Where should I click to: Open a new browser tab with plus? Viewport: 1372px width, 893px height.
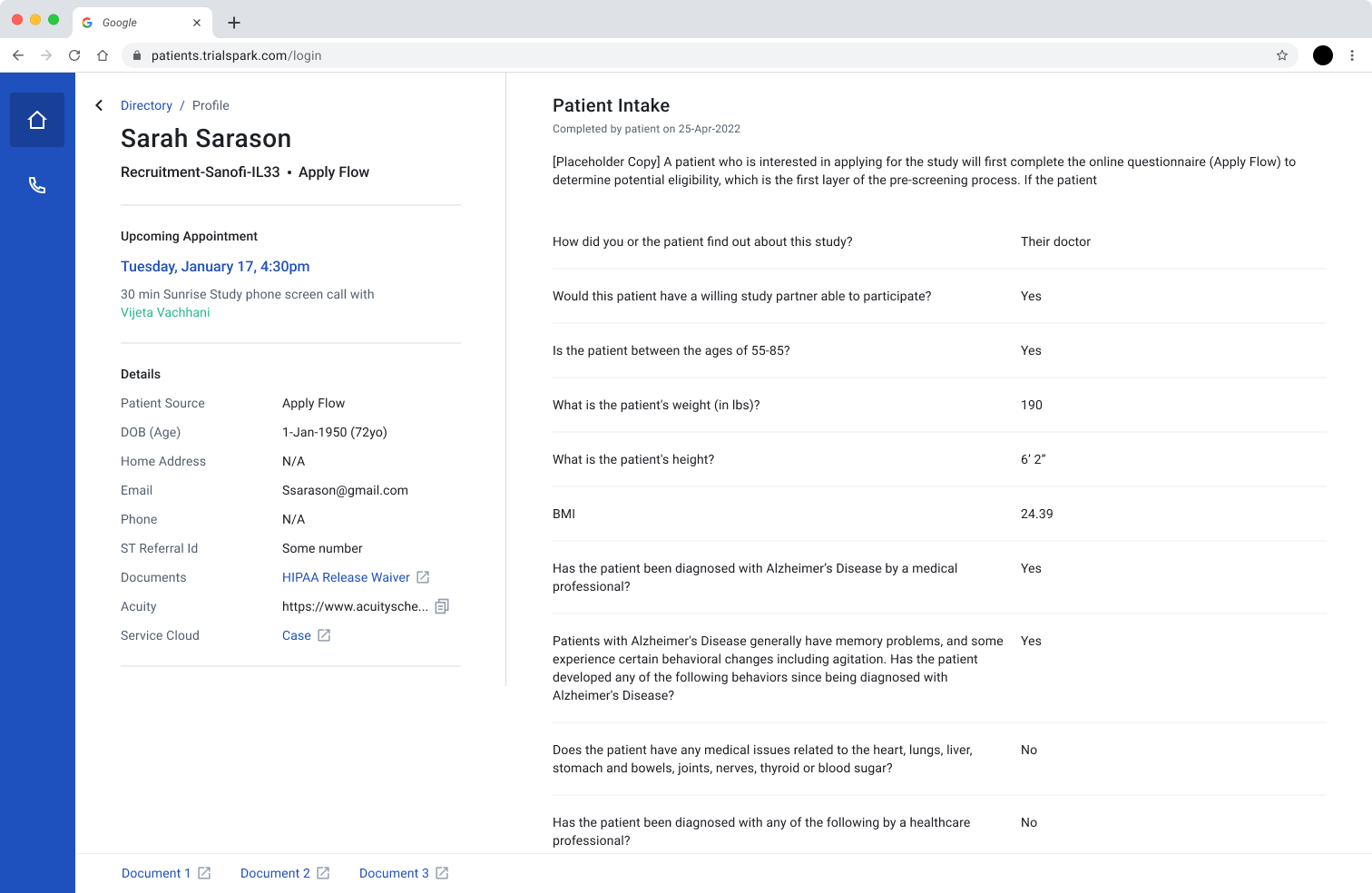coord(234,23)
